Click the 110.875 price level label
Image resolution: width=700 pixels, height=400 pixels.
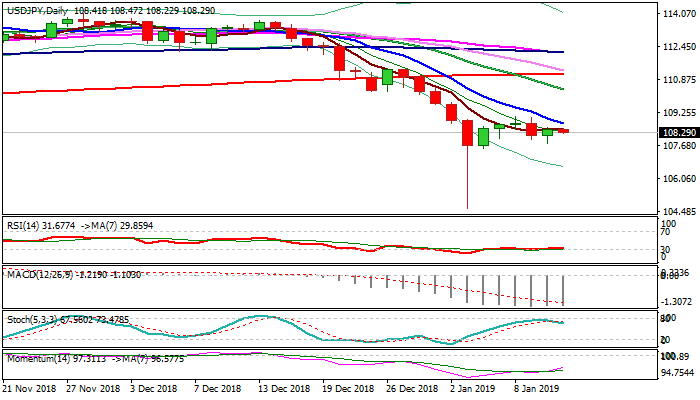pos(679,80)
